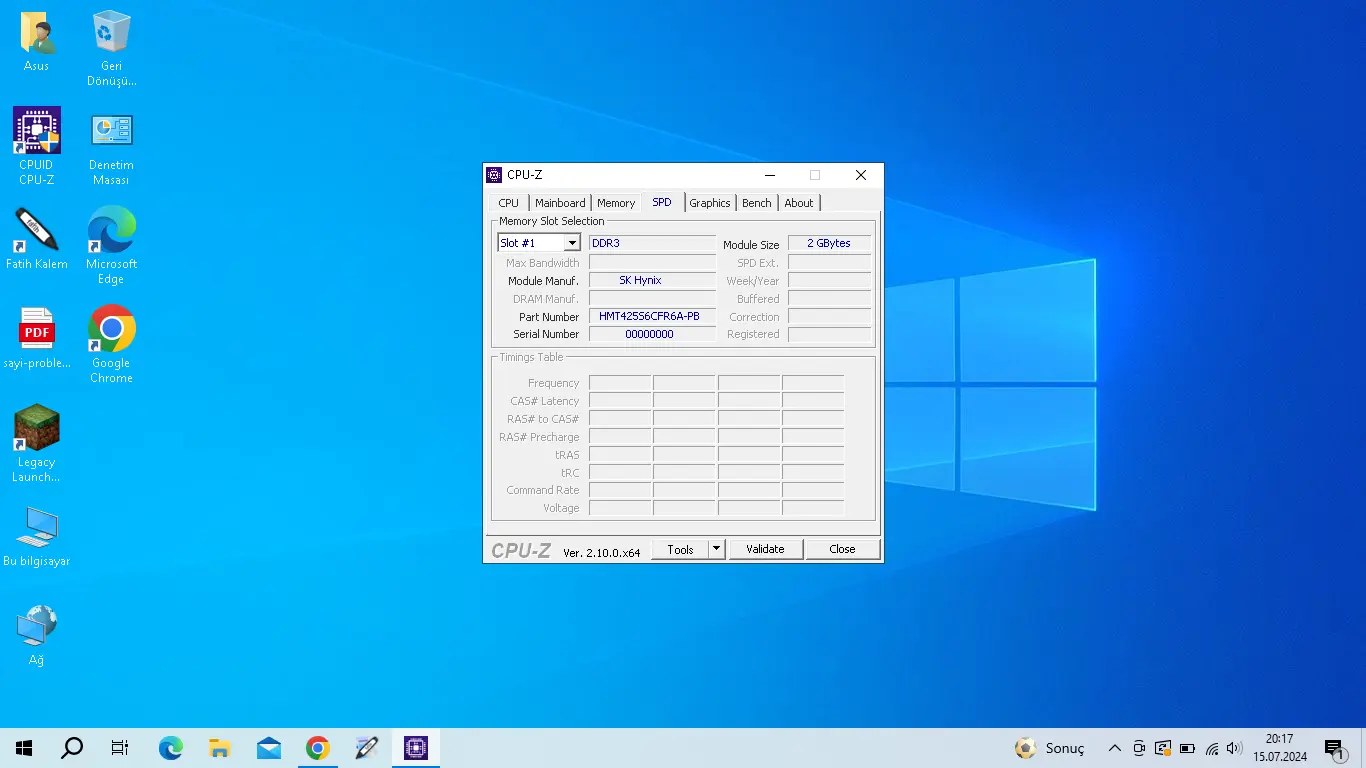Show hidden tray icons chevron

(x=1115, y=748)
